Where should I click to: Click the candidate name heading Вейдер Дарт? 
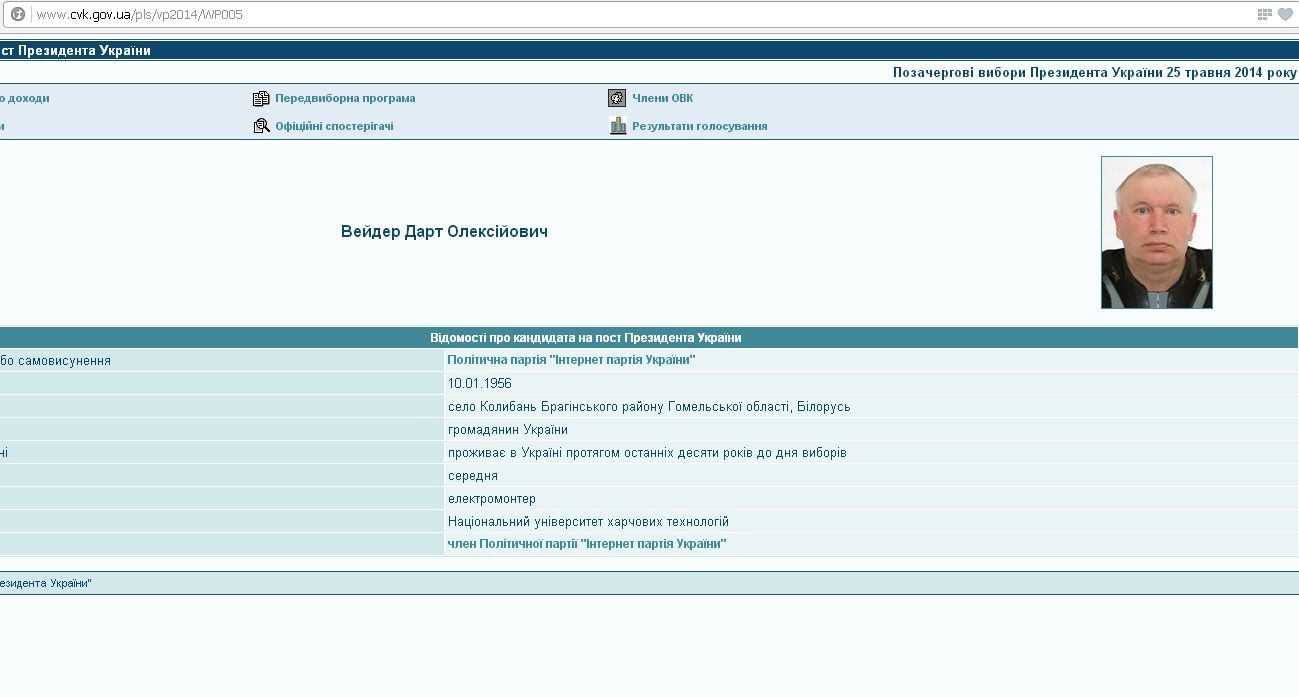coord(444,232)
